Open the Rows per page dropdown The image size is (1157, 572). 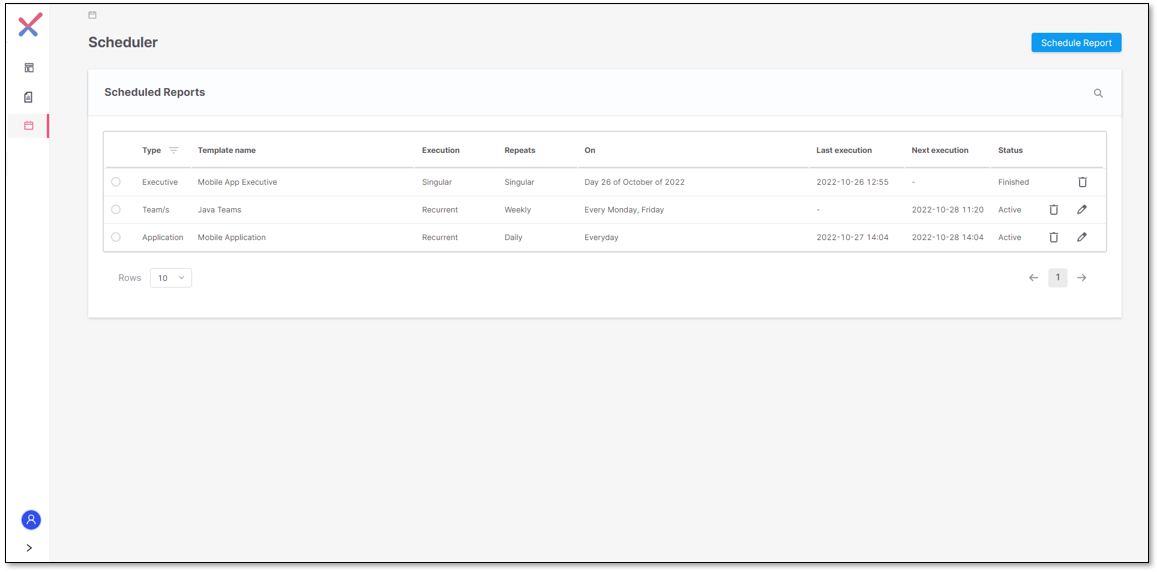(171, 278)
